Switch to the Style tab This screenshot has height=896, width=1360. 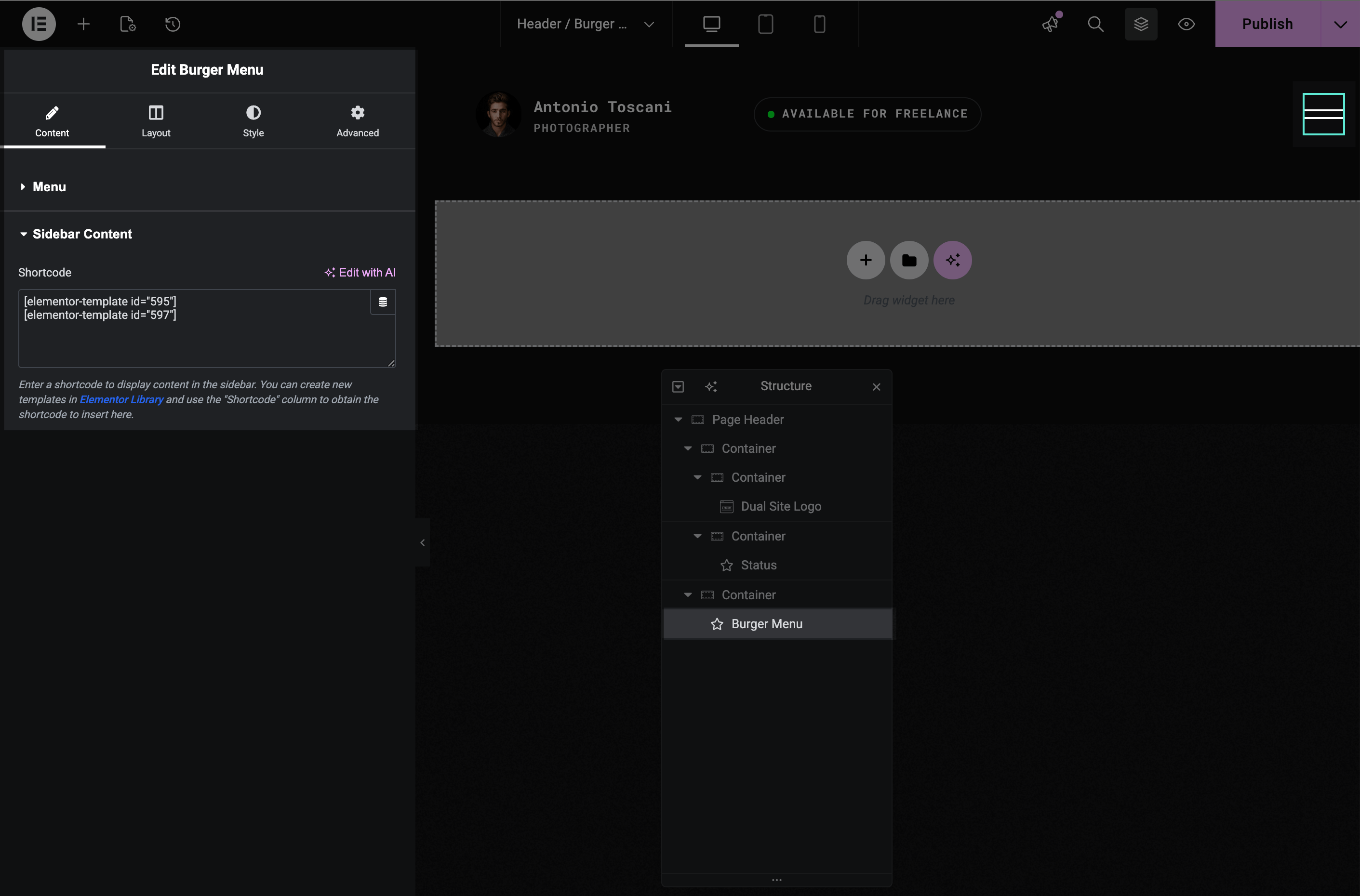pyautogui.click(x=253, y=121)
